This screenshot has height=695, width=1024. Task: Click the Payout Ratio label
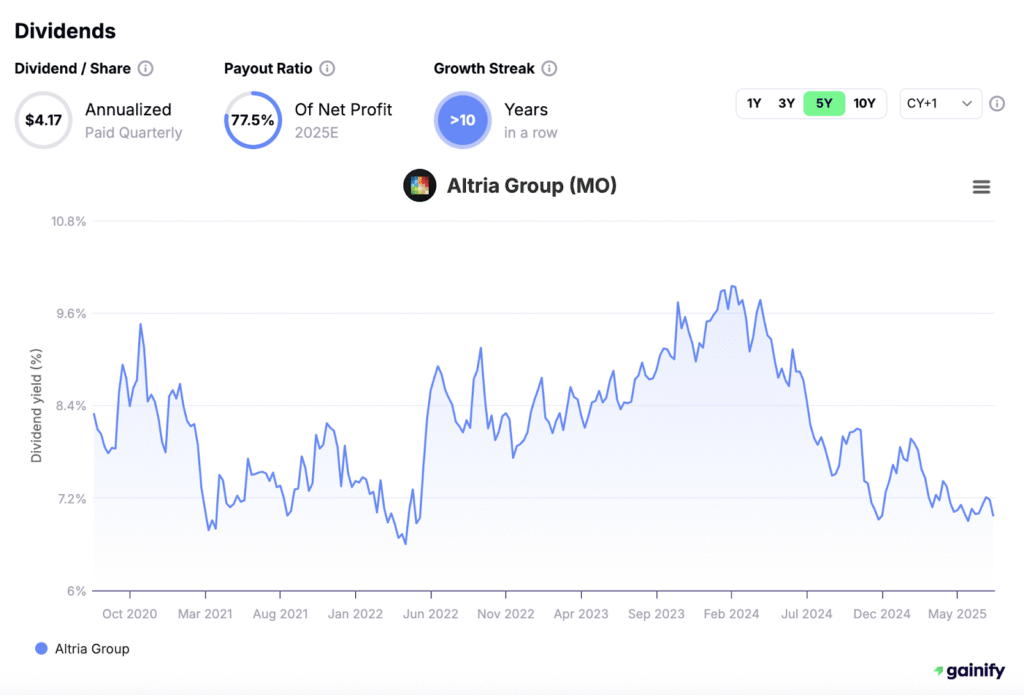(x=268, y=69)
